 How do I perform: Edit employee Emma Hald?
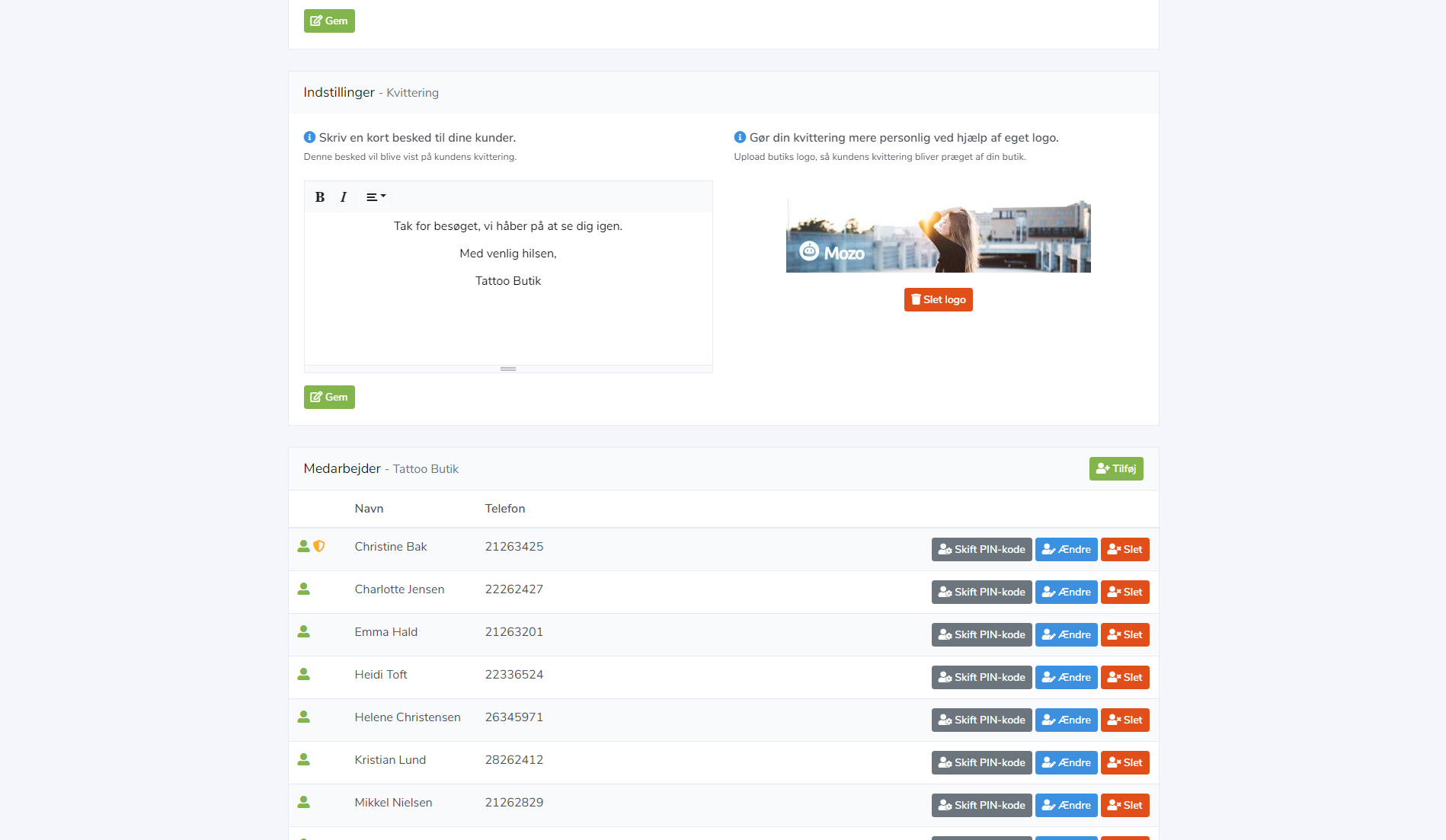point(1066,635)
